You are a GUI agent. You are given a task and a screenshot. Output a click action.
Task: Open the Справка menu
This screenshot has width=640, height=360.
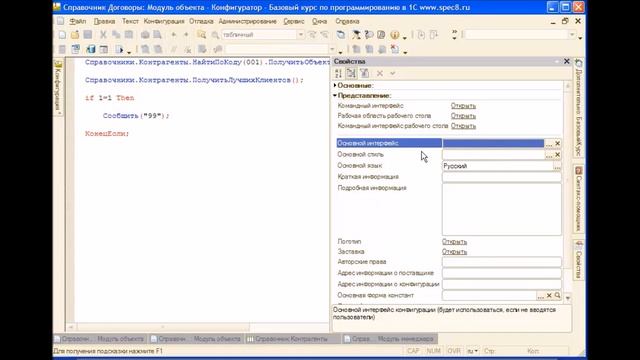pyautogui.click(x=347, y=21)
